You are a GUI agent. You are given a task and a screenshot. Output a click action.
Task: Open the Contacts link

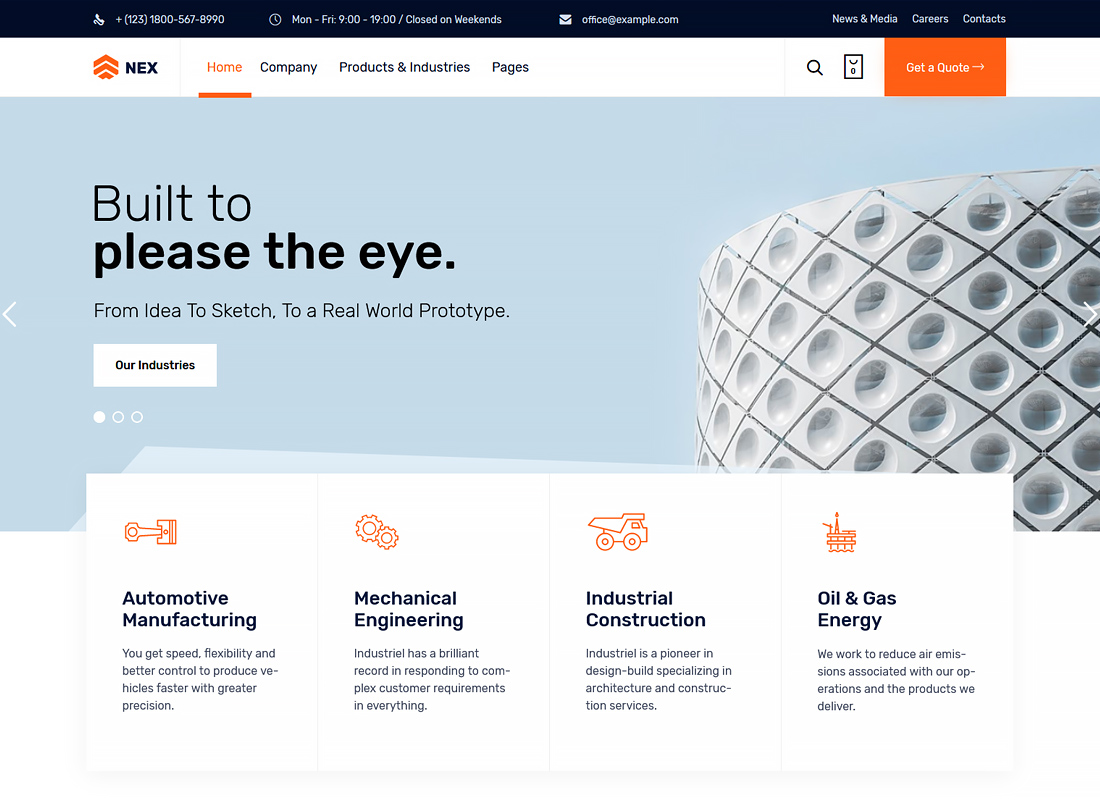click(x=984, y=19)
